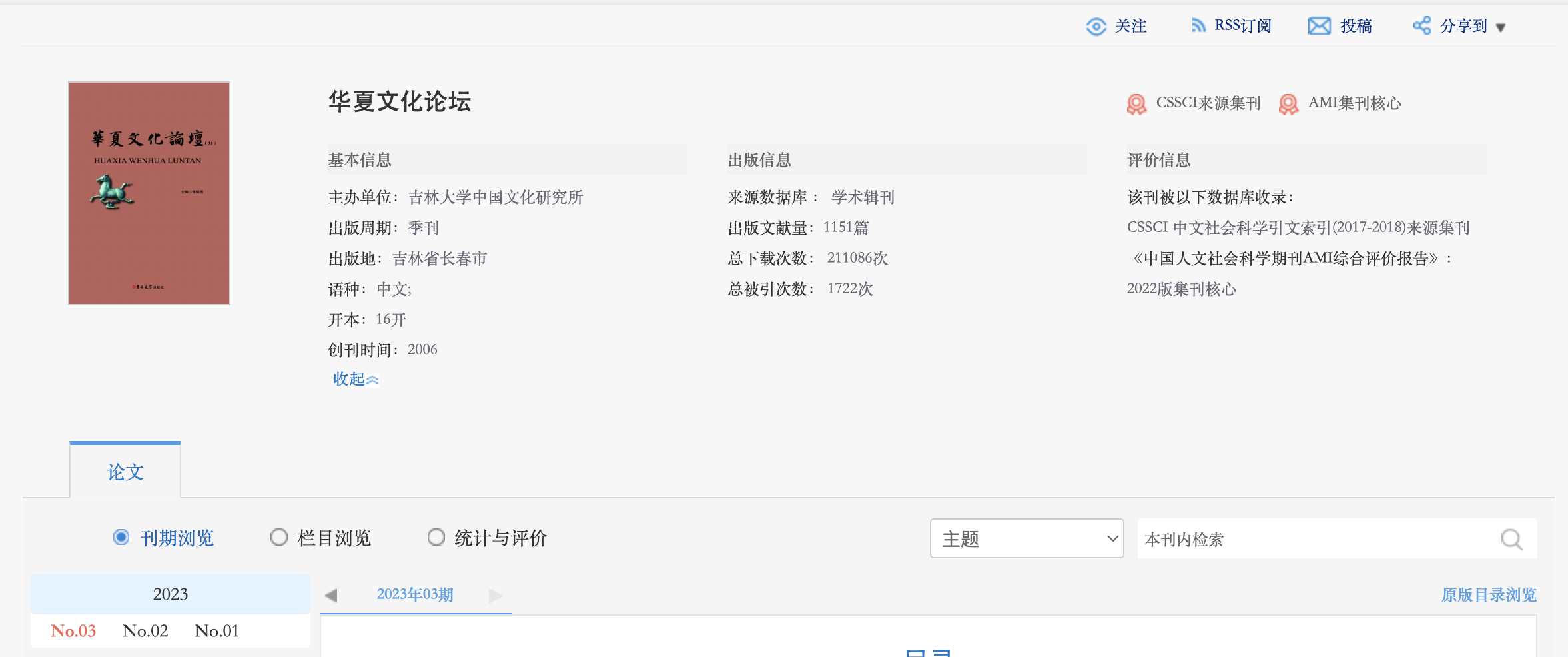Viewport: 1568px width, 657px height.
Task: Click the 华夏文化论坛 journal title
Action: coord(400,101)
